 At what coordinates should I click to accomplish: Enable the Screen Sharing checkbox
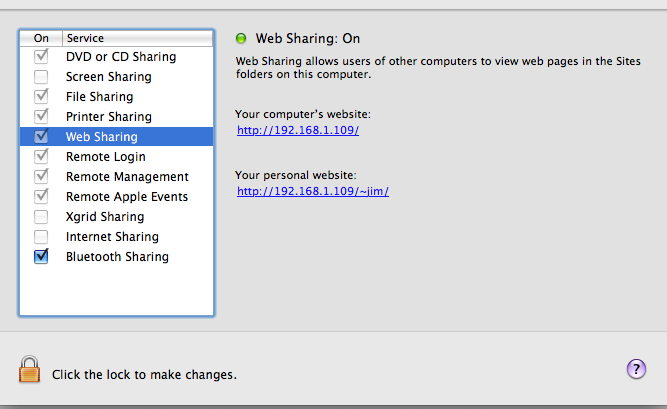click(41, 77)
